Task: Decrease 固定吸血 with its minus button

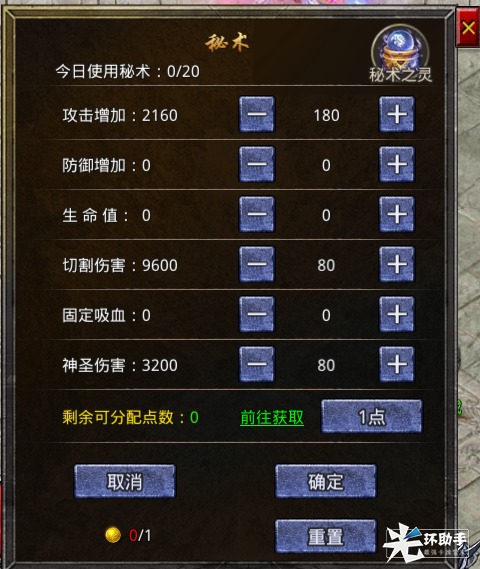Action: tap(257, 314)
